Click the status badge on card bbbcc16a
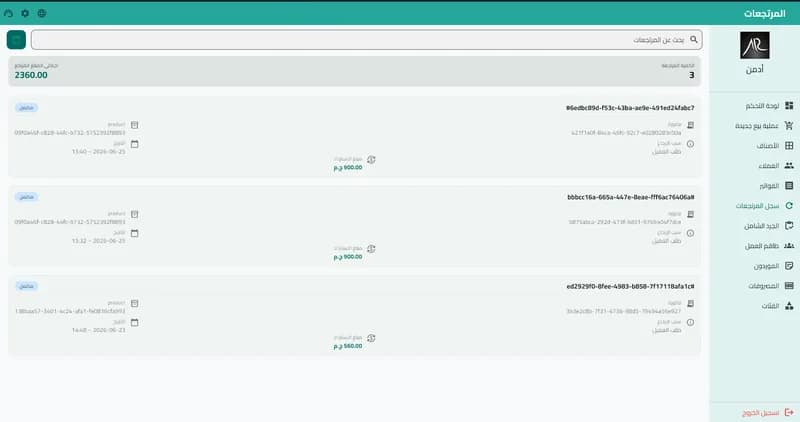The width and height of the screenshot is (800, 422). 27,197
